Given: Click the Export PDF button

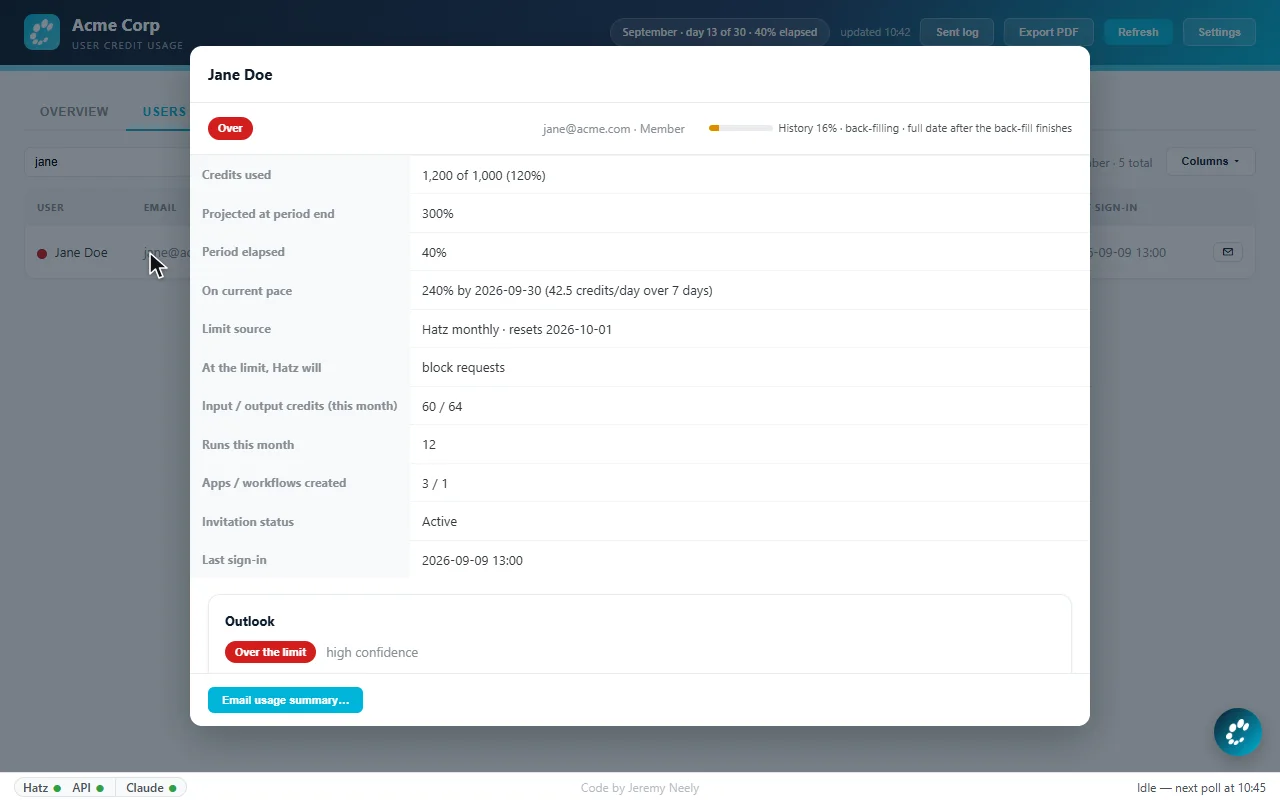Looking at the screenshot, I should tap(1048, 32).
